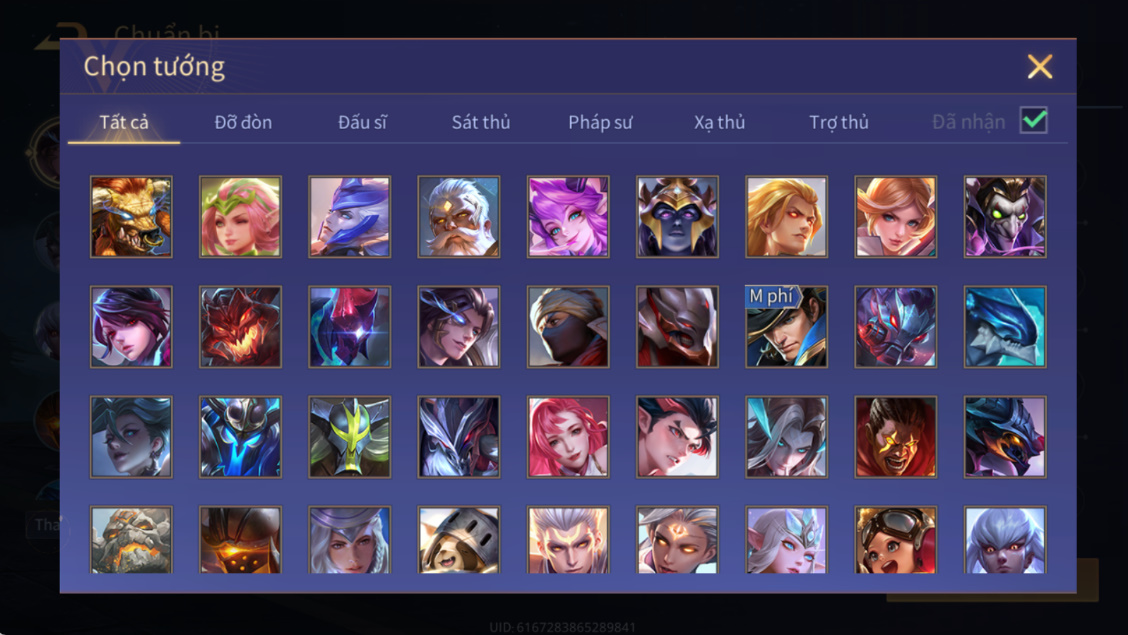This screenshot has width=1128, height=635.
Task: Select the 'Tất cả' tab
Action: click(x=124, y=122)
